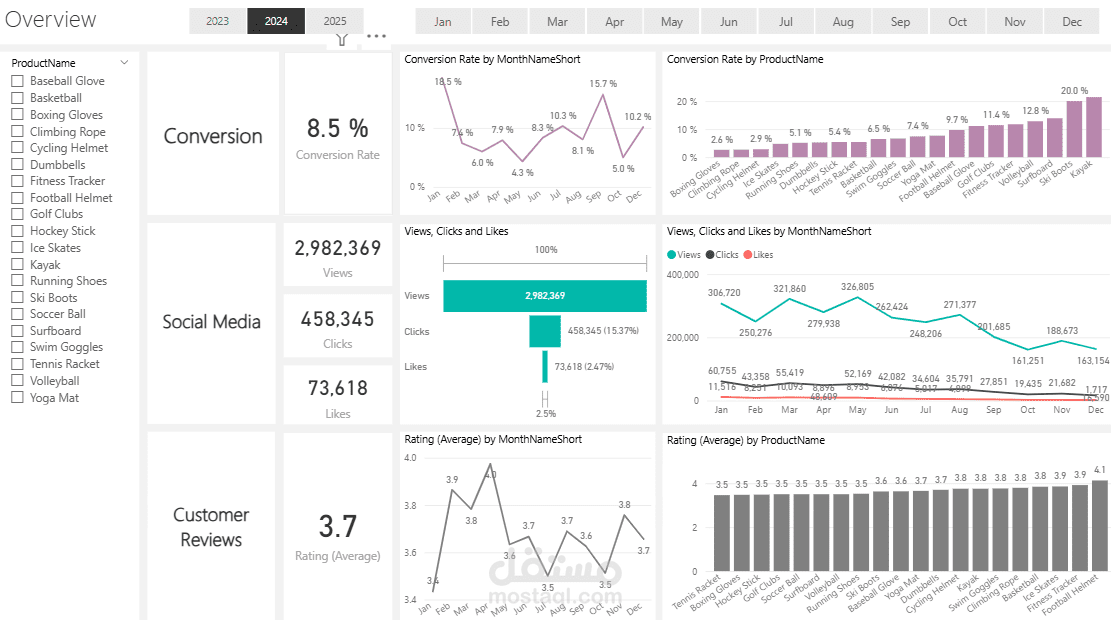This screenshot has width=1111, height=620.
Task: Toggle the Soccer Ball checkbox
Action: [18, 313]
